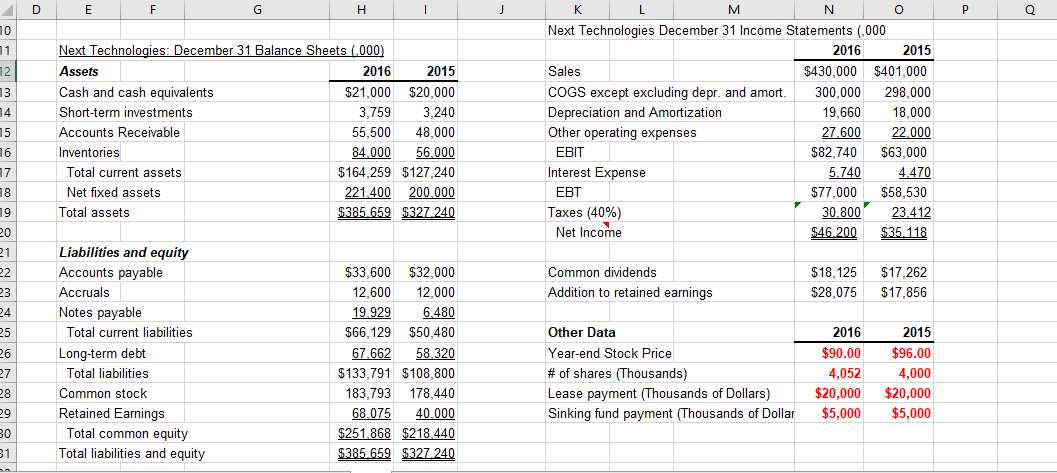Click the $251,868 common equity cell
Image resolution: width=1057 pixels, height=473 pixels.
point(367,433)
